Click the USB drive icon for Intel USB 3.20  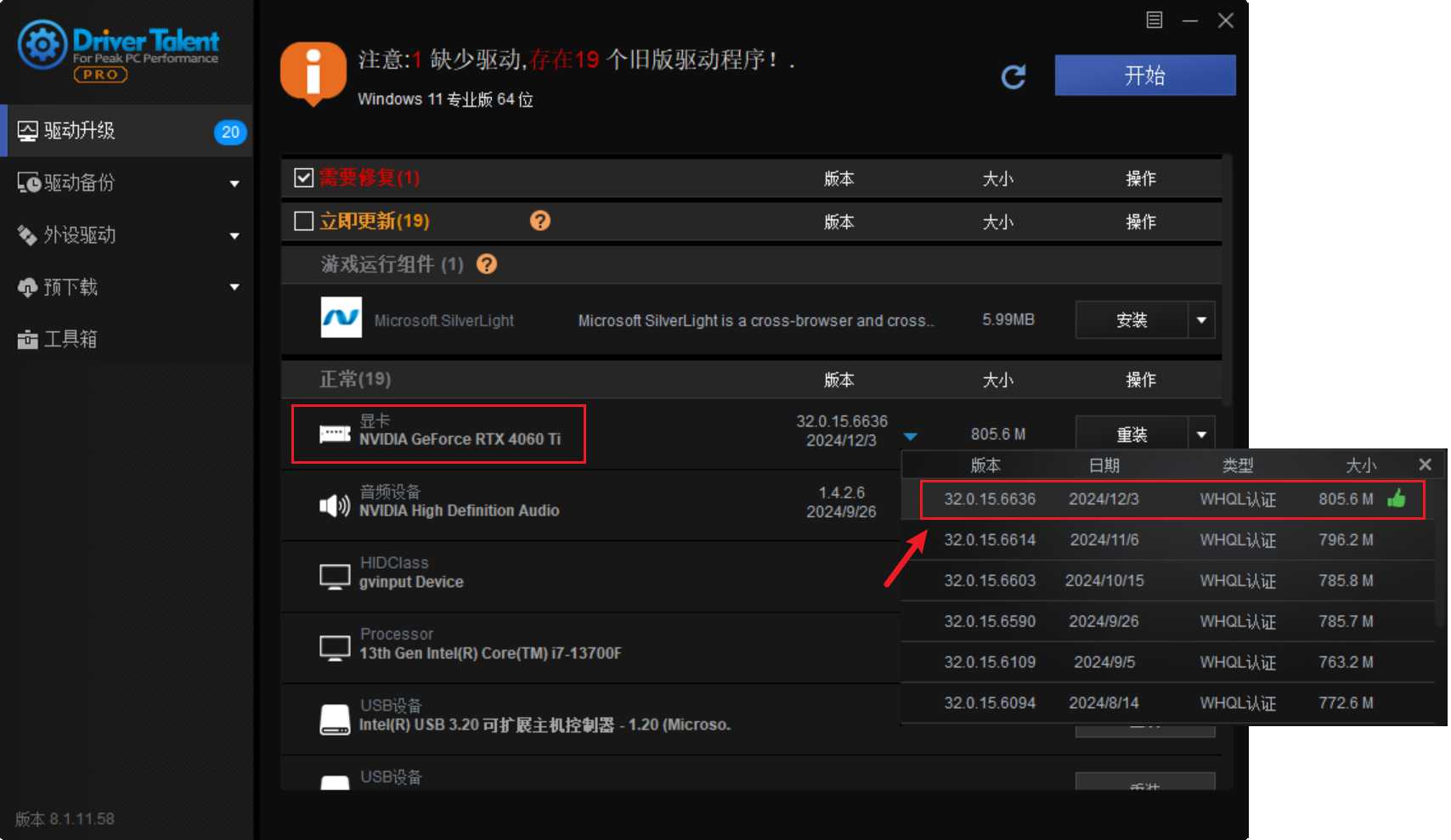pyautogui.click(x=335, y=719)
